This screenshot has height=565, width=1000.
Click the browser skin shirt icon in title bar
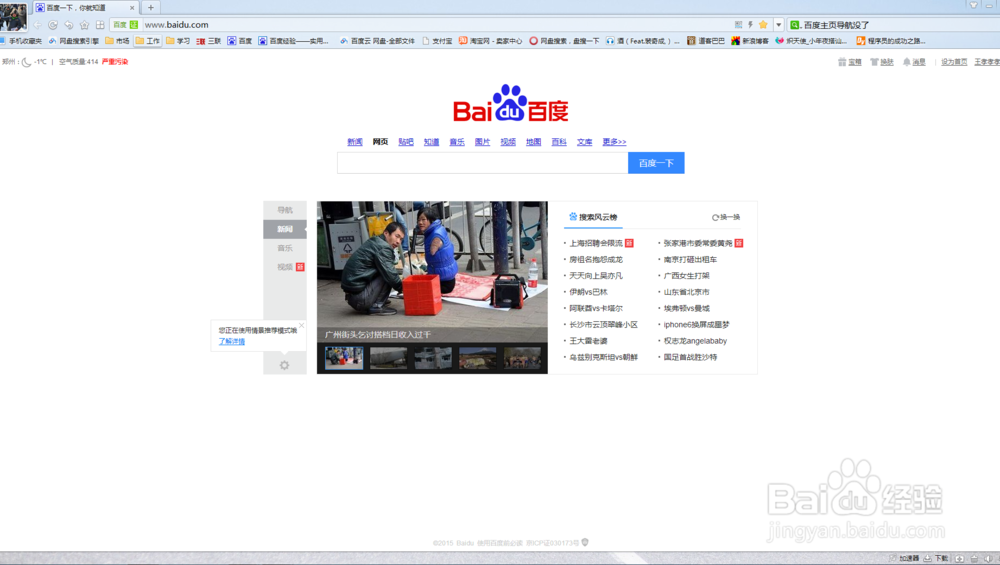point(973,5)
